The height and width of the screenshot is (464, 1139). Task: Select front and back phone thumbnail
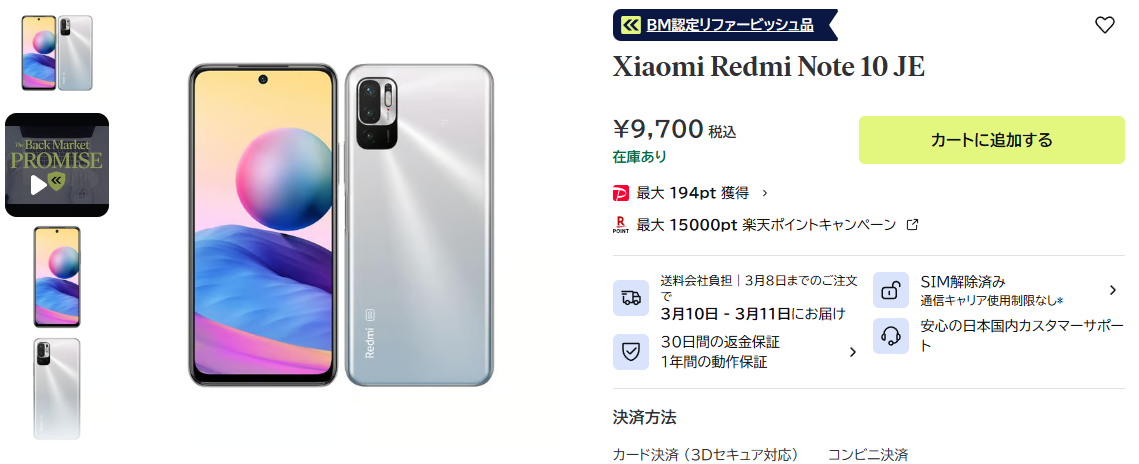57,53
